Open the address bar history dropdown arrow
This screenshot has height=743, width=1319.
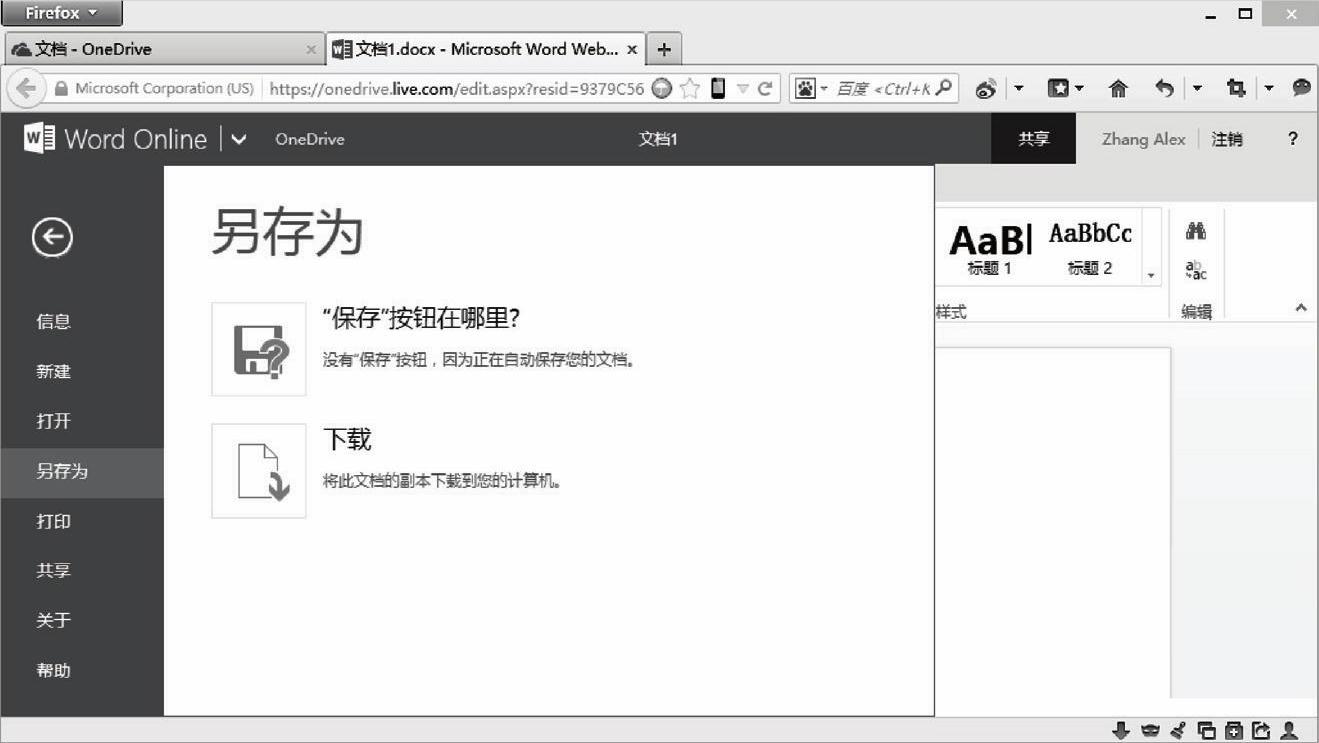[x=743, y=88]
